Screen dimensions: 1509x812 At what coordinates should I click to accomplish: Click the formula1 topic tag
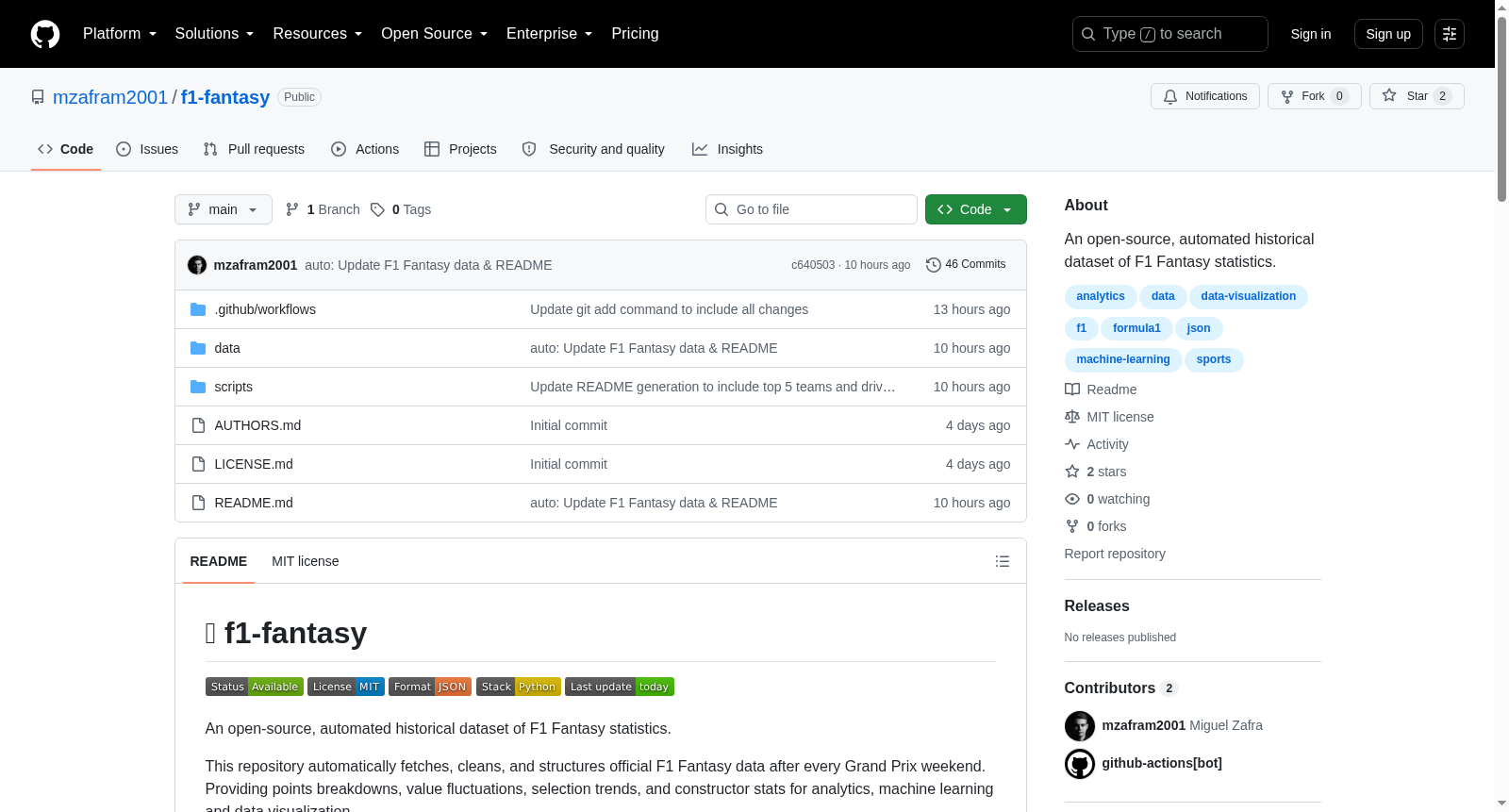point(1136,328)
